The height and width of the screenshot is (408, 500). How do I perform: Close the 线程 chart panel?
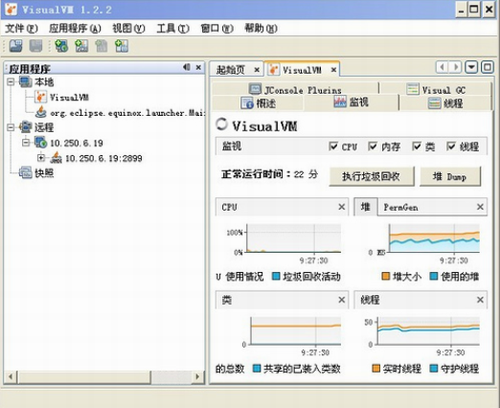(480, 300)
